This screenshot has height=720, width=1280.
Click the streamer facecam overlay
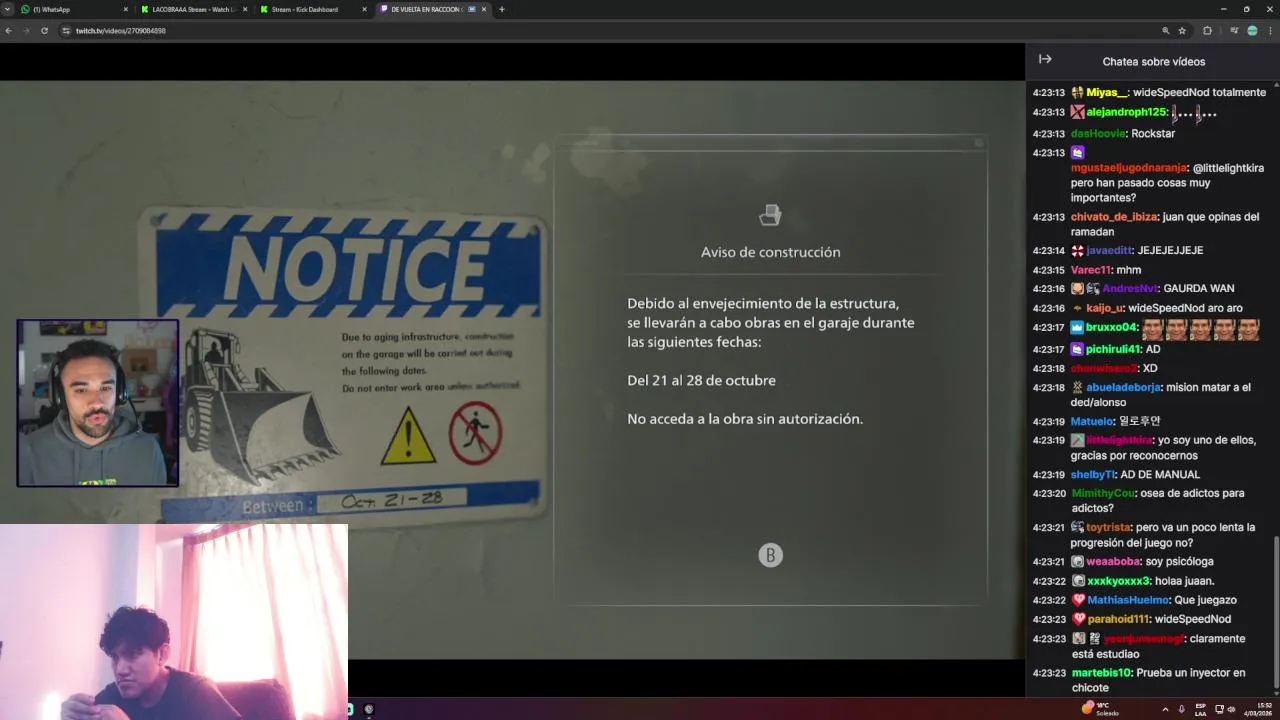(x=97, y=403)
